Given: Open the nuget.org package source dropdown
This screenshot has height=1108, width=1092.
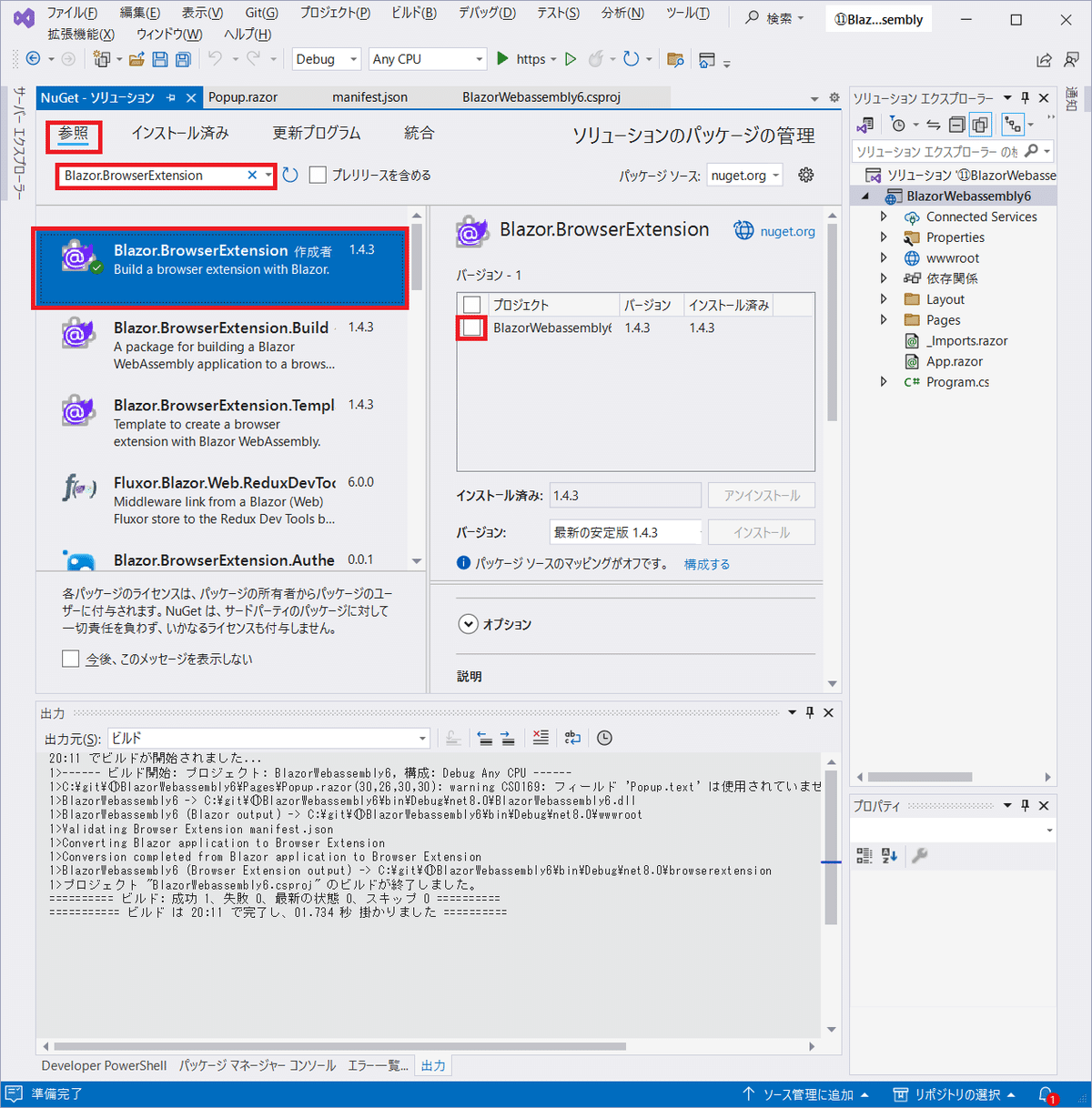Looking at the screenshot, I should click(744, 176).
